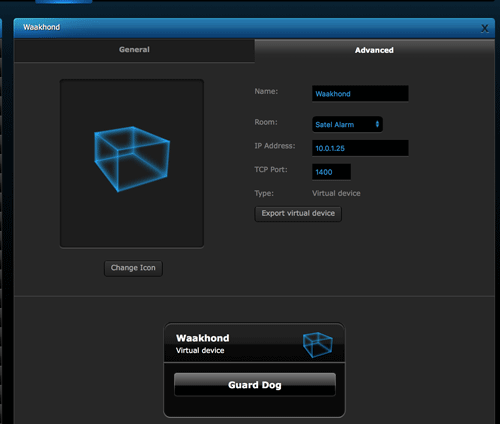The width and height of the screenshot is (500, 424).
Task: Click Export virtual device button
Action: 298,213
